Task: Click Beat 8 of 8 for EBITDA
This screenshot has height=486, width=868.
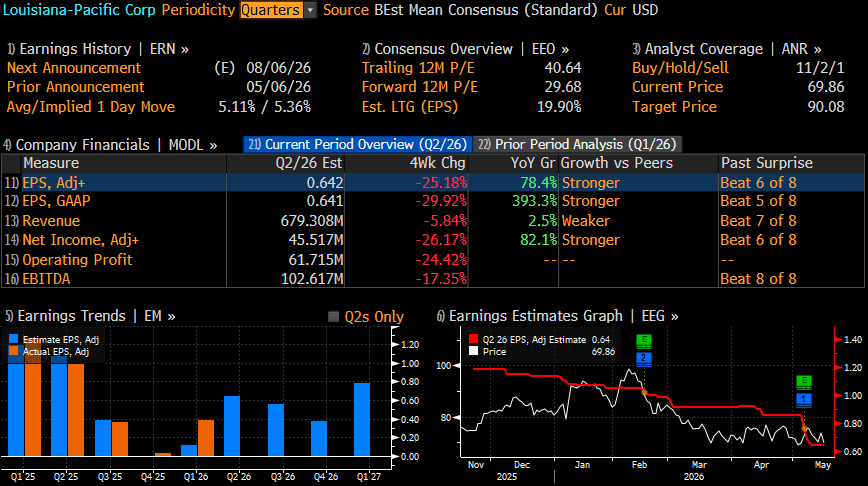Action: click(x=758, y=279)
